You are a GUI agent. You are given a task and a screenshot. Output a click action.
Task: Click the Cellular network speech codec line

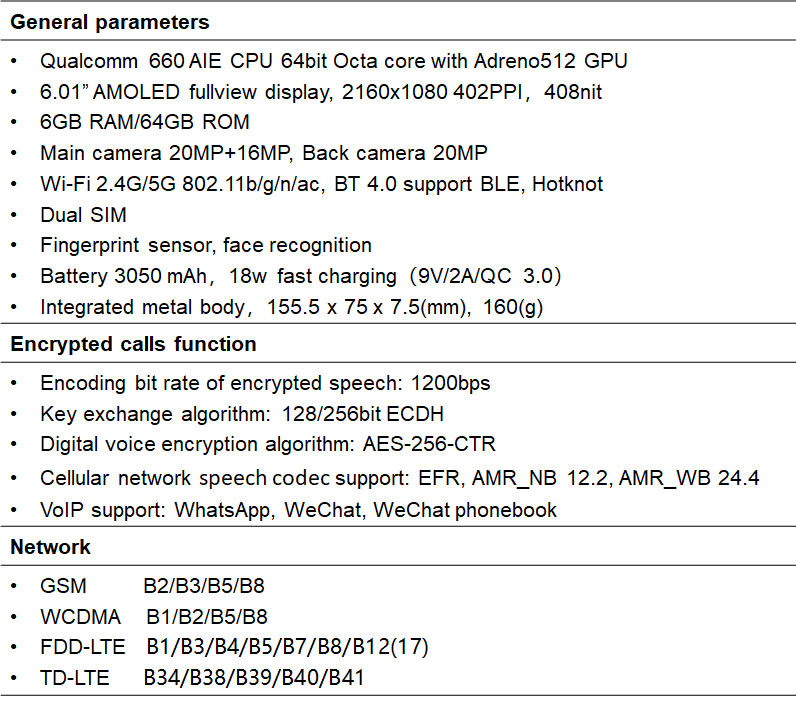click(400, 478)
